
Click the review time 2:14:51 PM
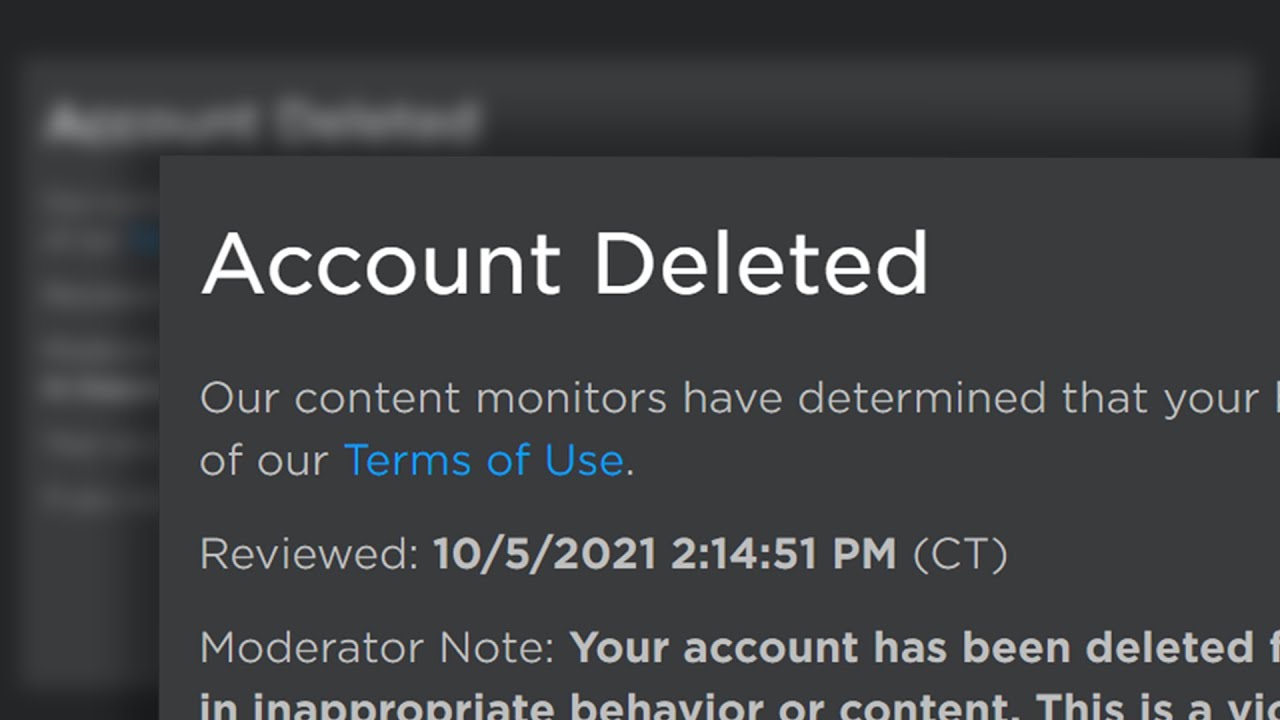click(783, 554)
